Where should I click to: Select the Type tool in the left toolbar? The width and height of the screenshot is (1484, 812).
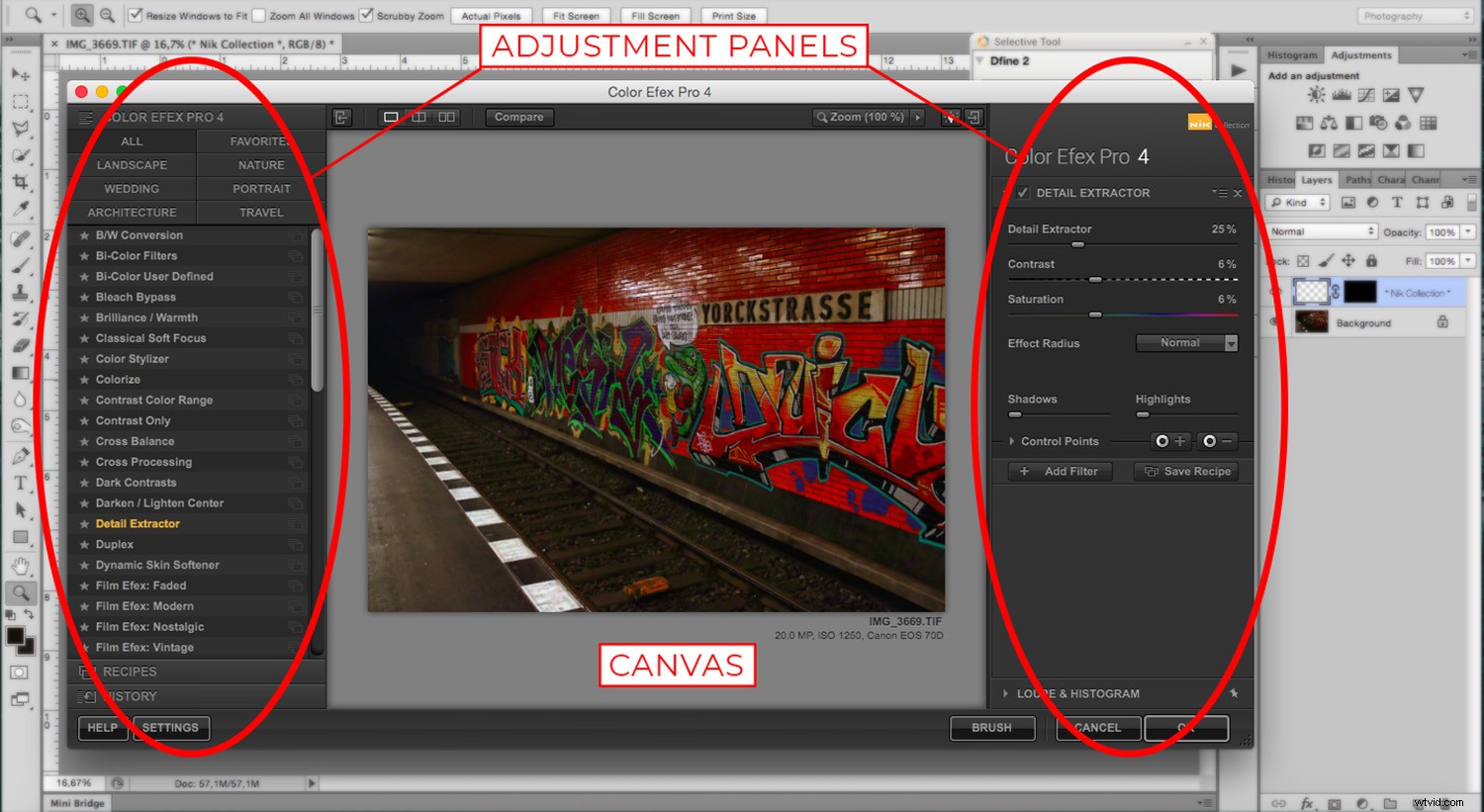[22, 483]
